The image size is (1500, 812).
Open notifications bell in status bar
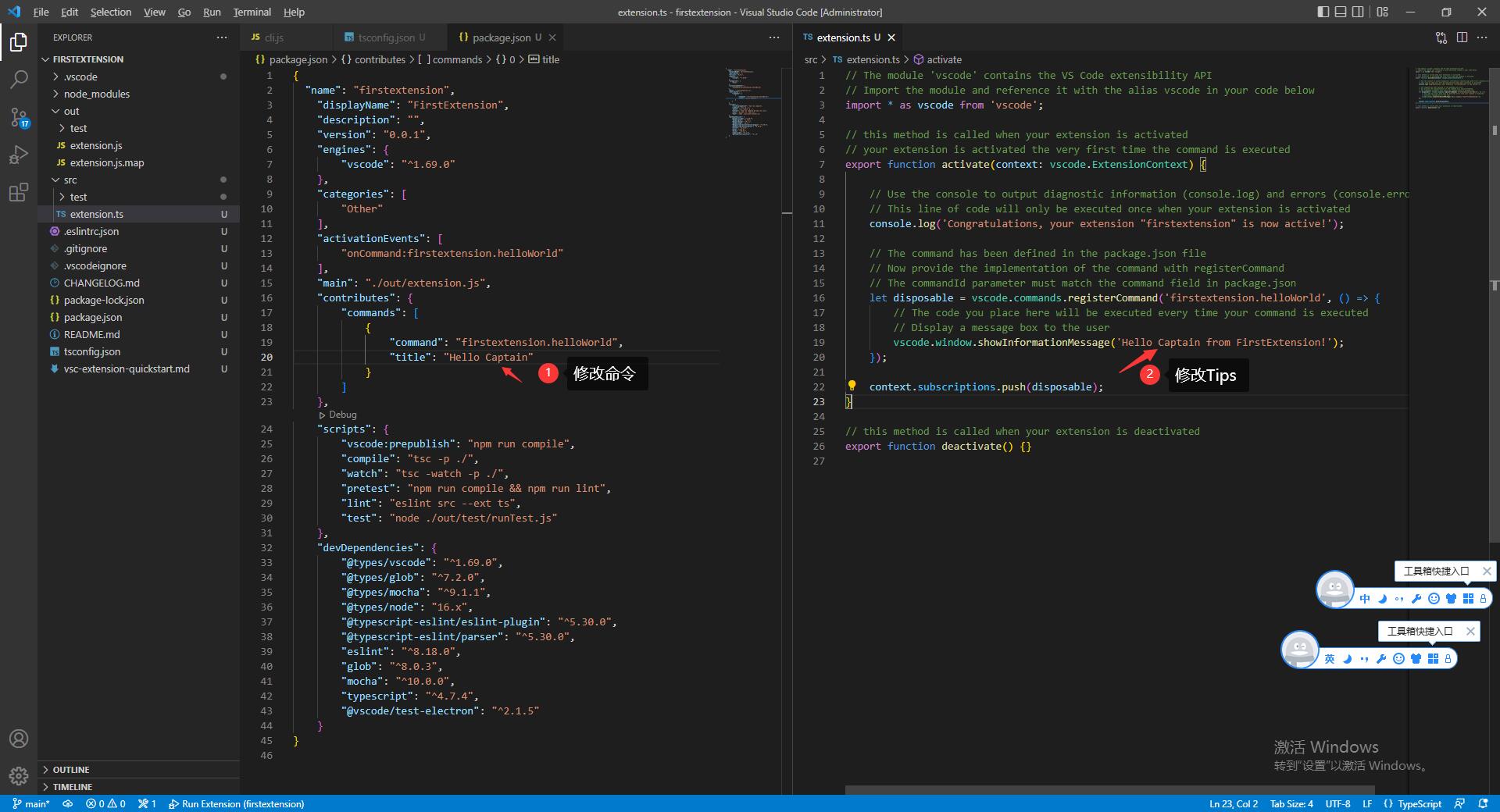1483,803
